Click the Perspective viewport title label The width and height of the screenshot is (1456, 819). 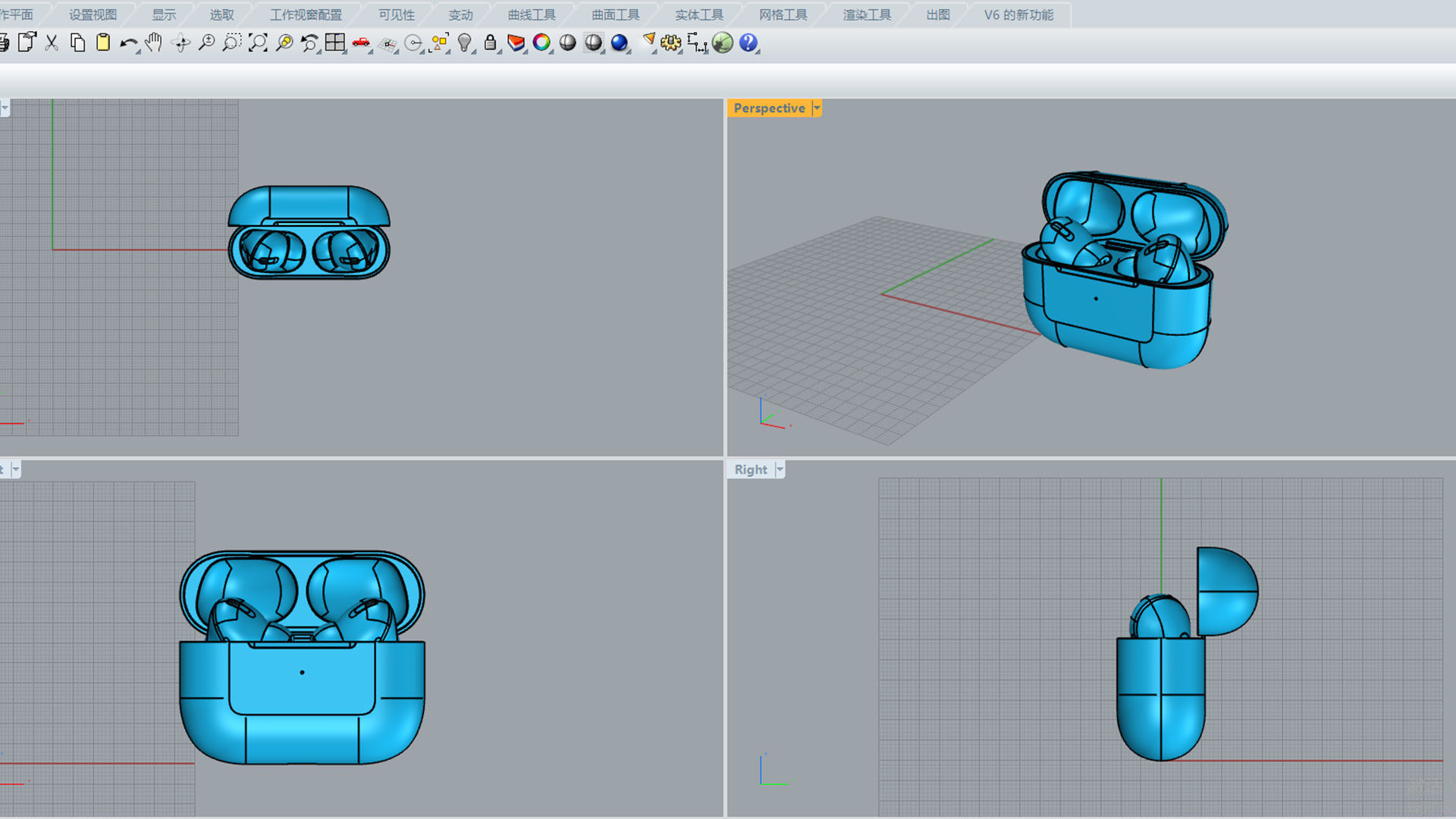tap(768, 108)
